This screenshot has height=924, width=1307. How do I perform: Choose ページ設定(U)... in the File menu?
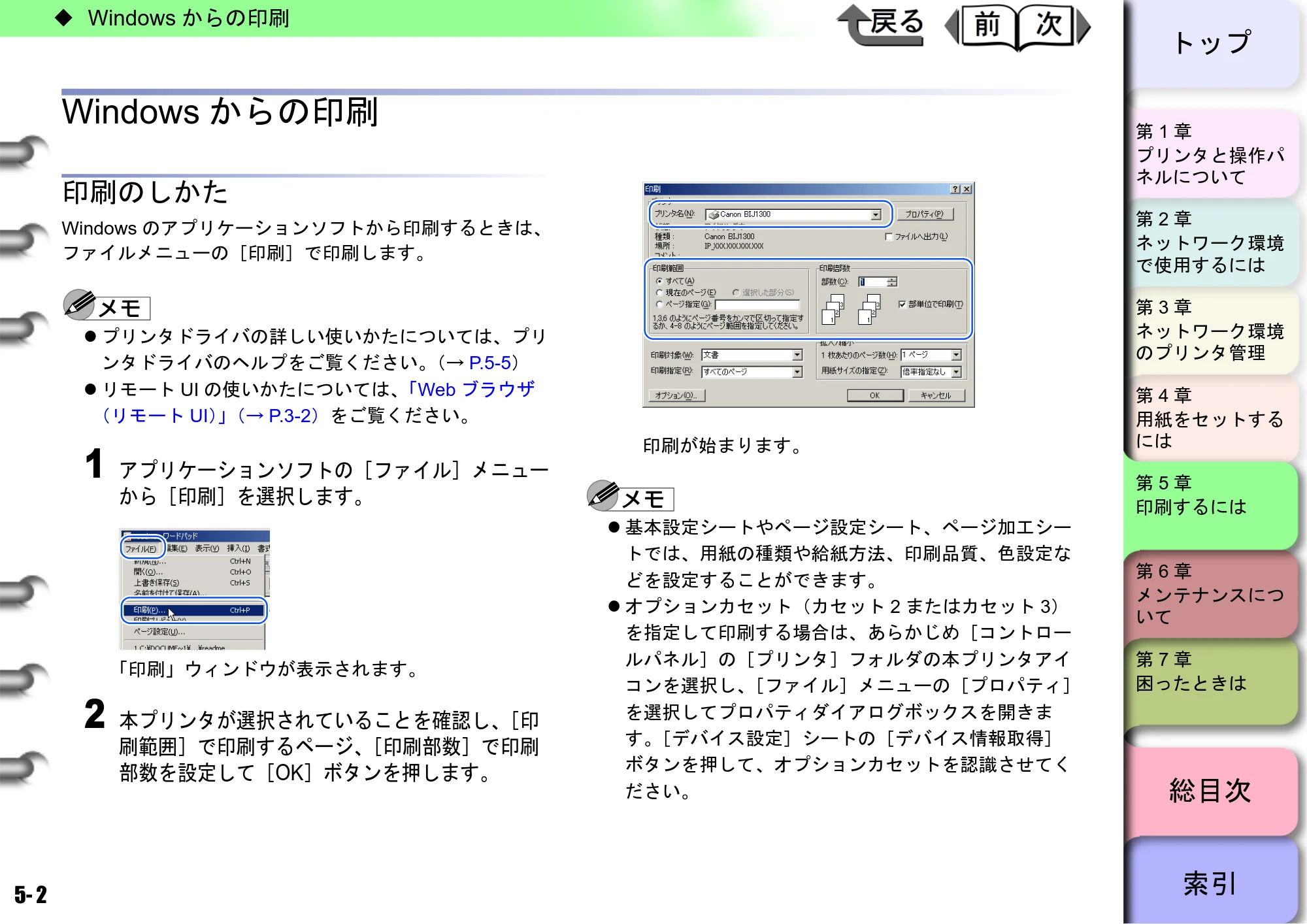coord(192,632)
